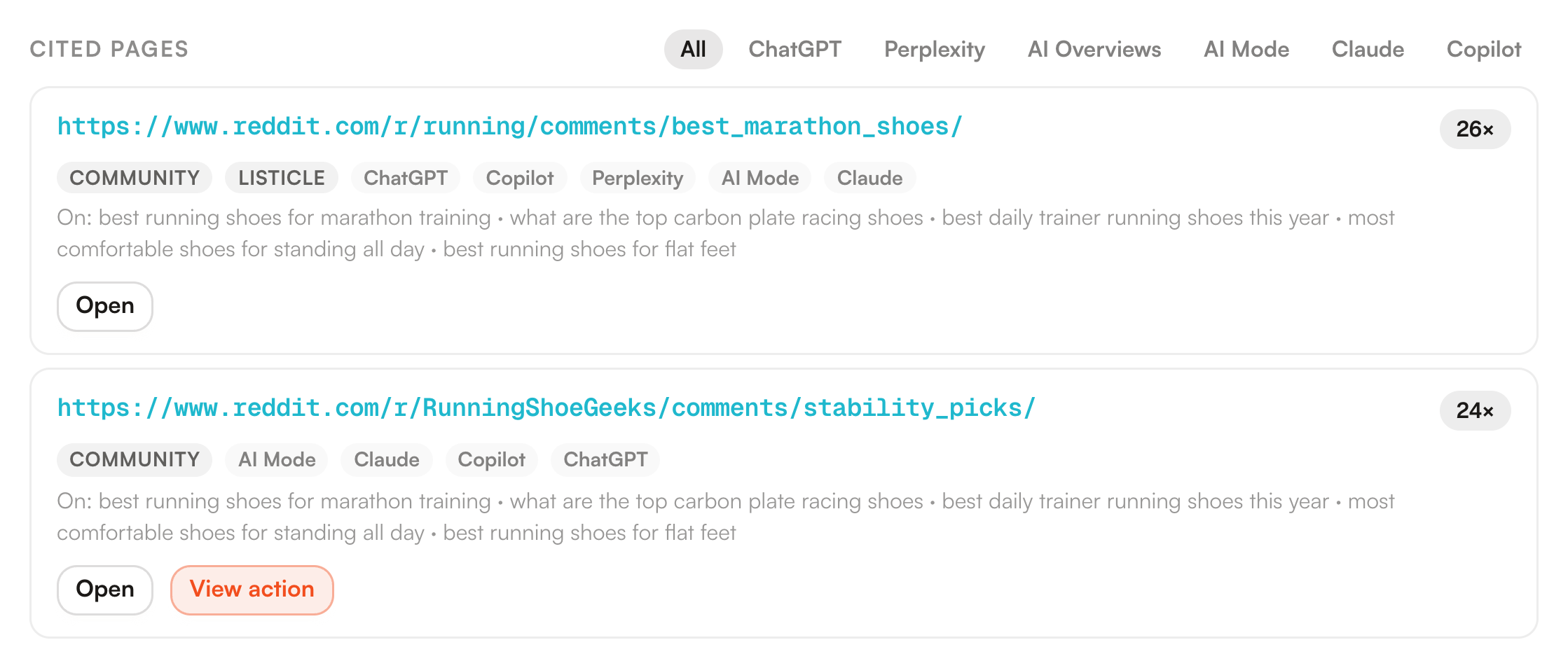Click AI Mode tag on stability_picks card

[x=277, y=459]
